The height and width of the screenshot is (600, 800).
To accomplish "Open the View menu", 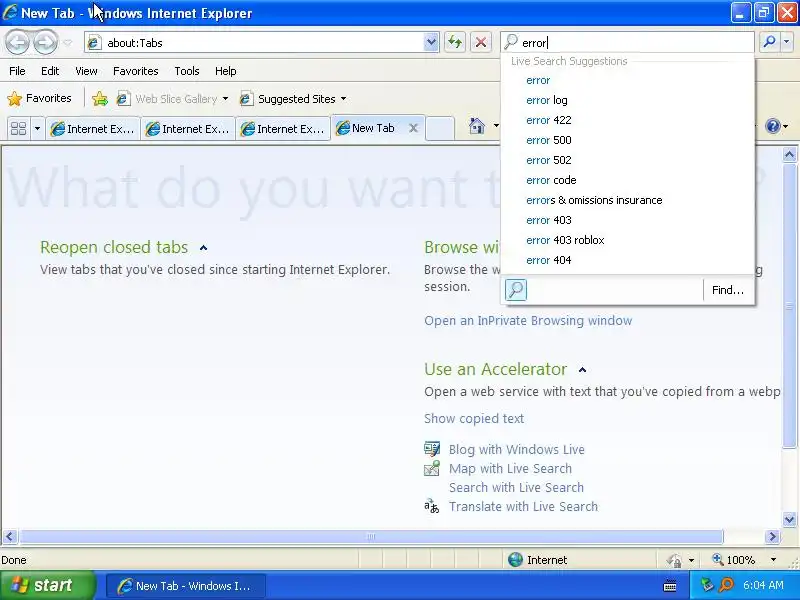I will [86, 71].
